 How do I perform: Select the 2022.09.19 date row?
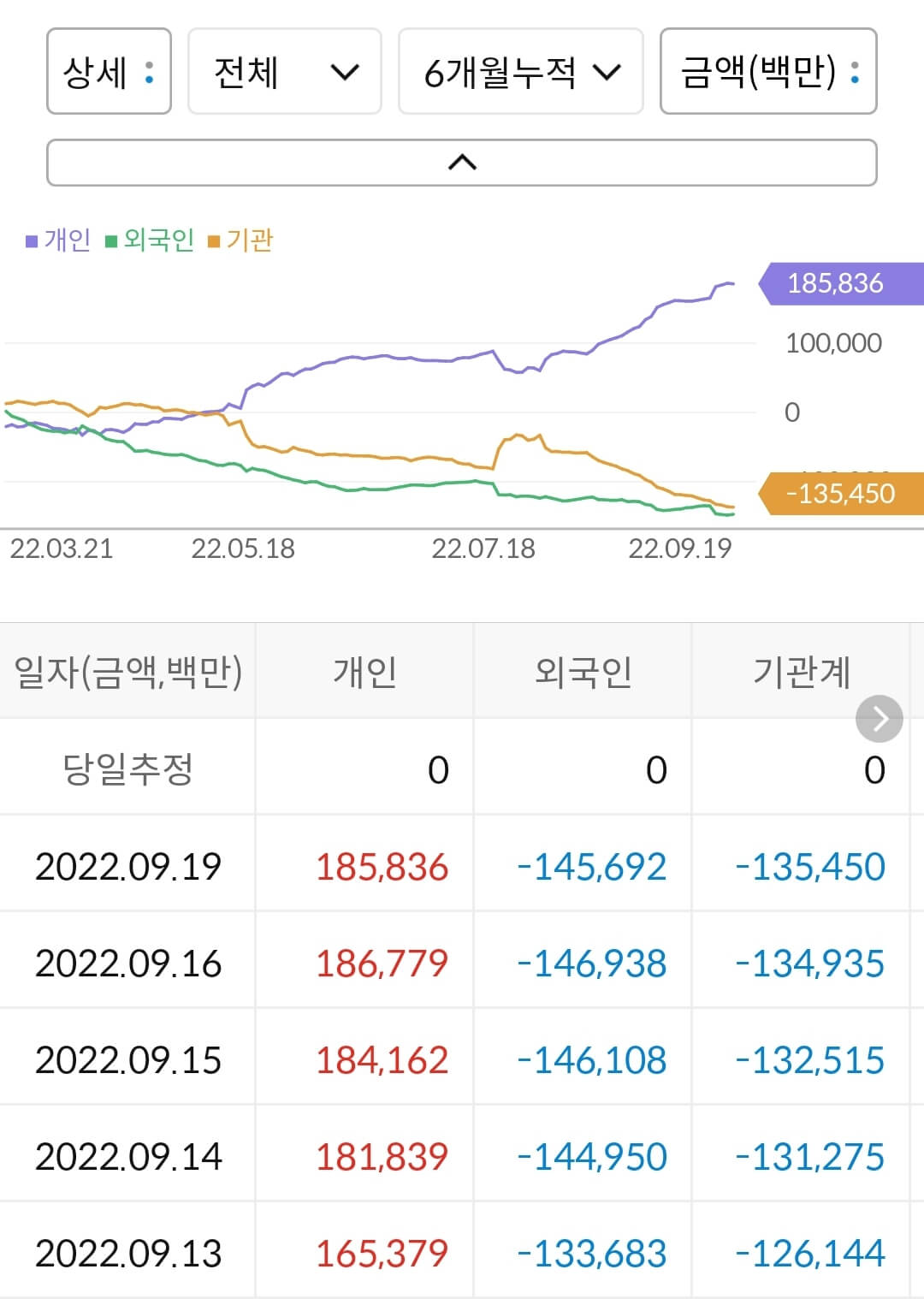click(128, 867)
